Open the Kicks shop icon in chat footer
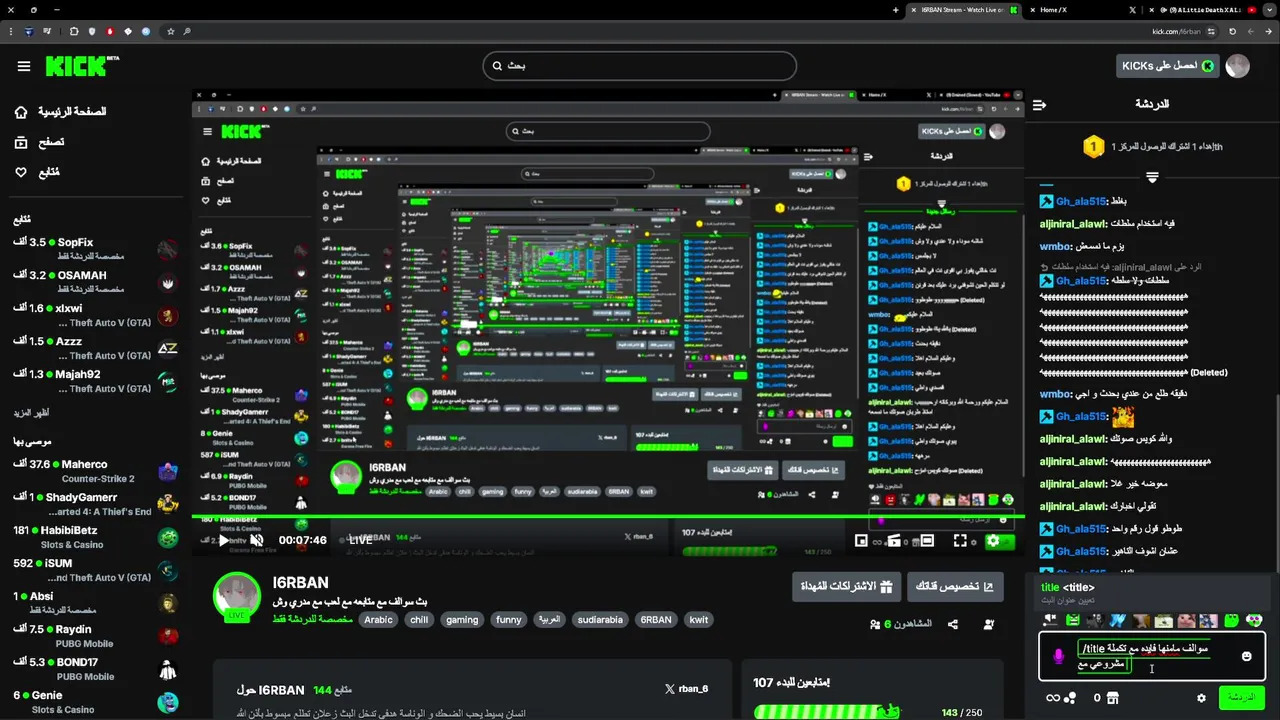Viewport: 1280px width, 720px height. (1112, 698)
